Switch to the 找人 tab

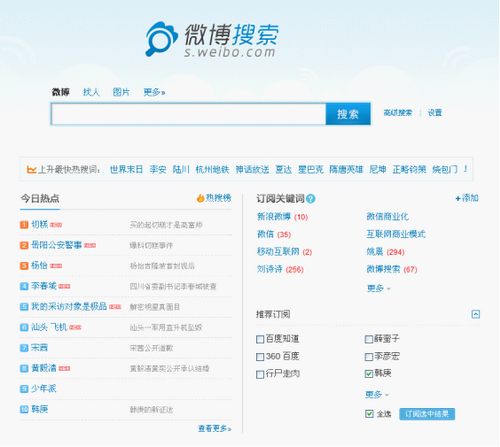tap(91, 92)
